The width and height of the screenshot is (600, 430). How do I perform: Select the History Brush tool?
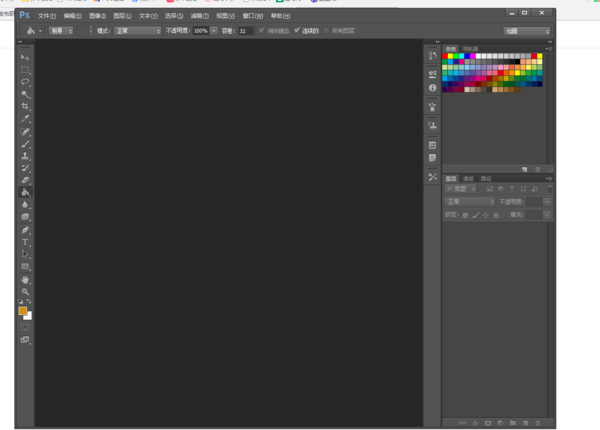click(x=25, y=168)
